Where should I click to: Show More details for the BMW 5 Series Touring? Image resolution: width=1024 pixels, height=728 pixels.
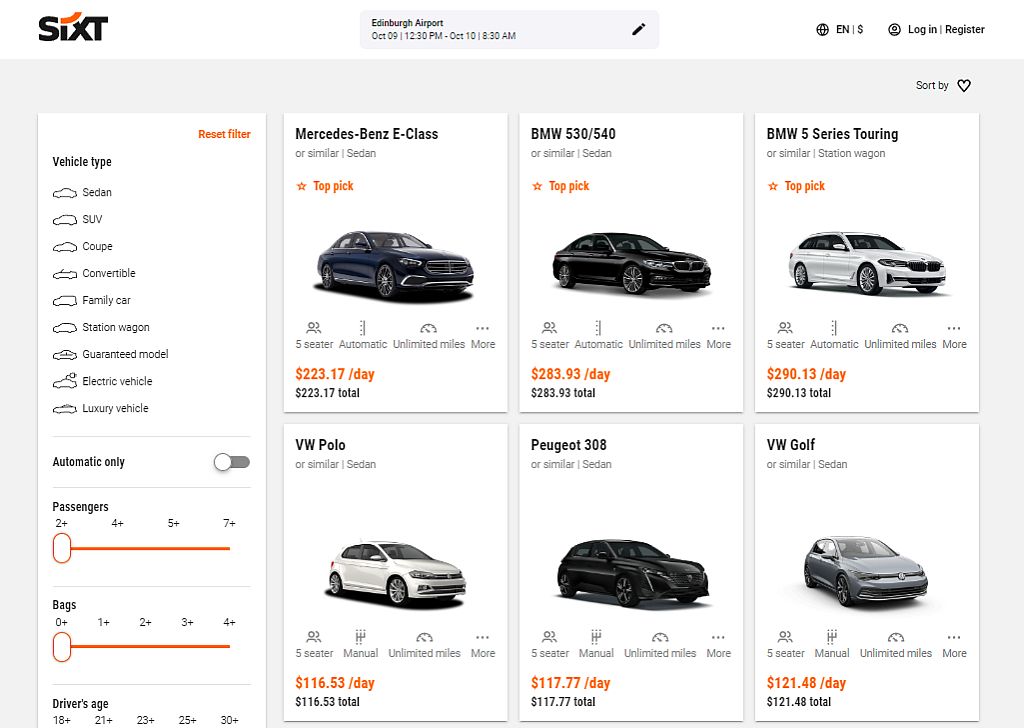pos(953,335)
